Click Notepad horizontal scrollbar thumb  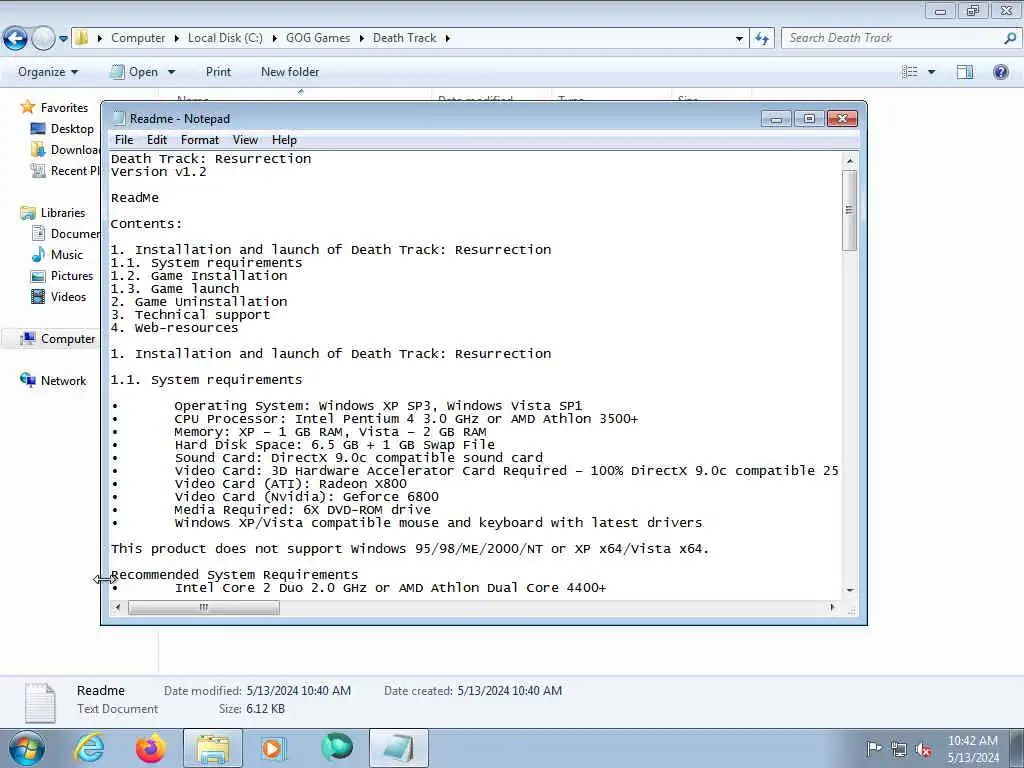204,607
